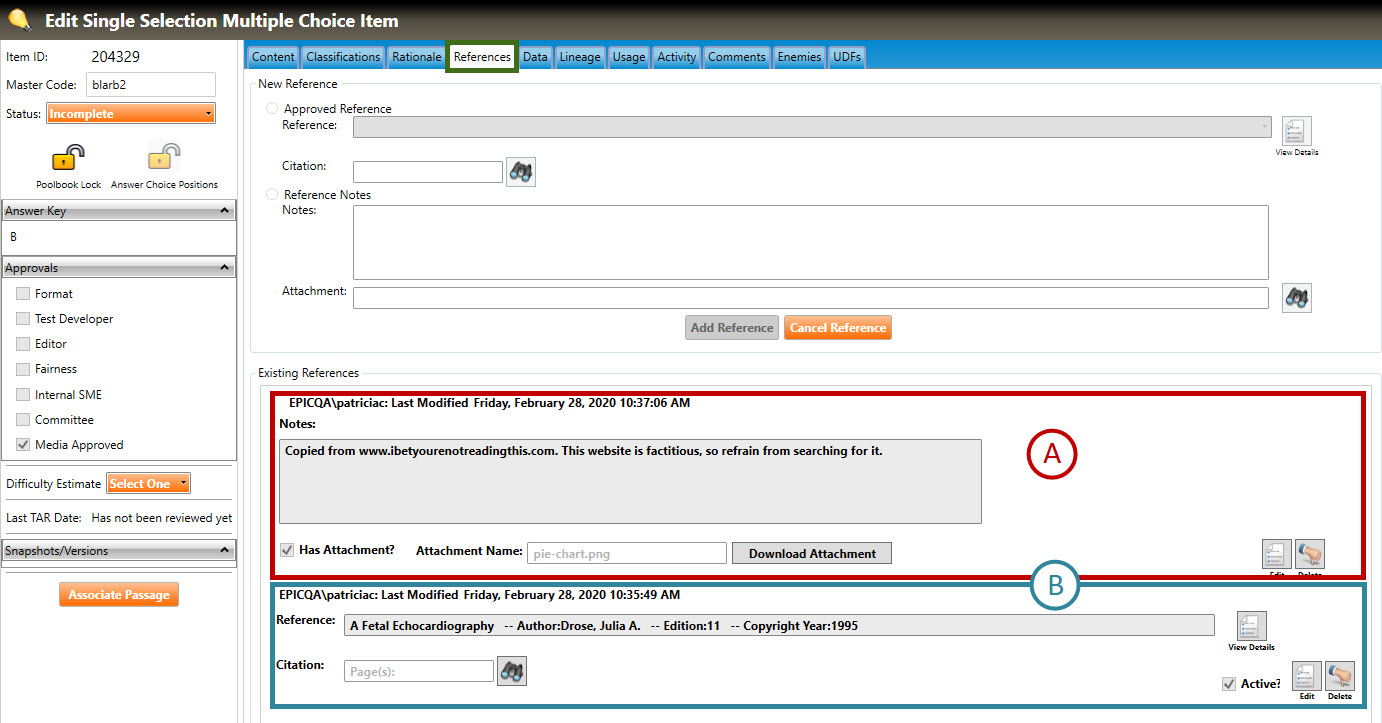Open the Status dropdown showing Incomplete
Viewport: 1382px width, 723px height.
(x=131, y=114)
